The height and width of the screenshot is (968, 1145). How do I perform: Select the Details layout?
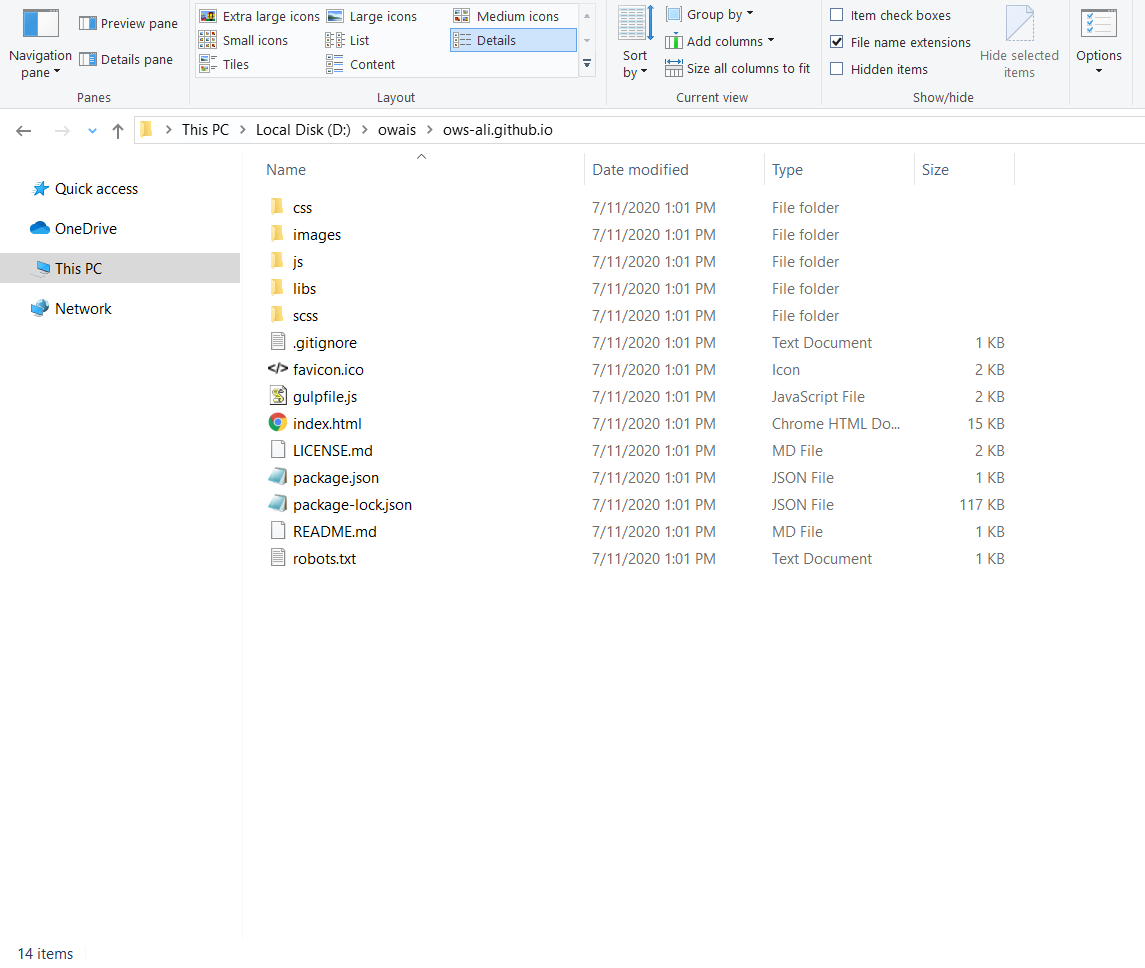[x=513, y=40]
